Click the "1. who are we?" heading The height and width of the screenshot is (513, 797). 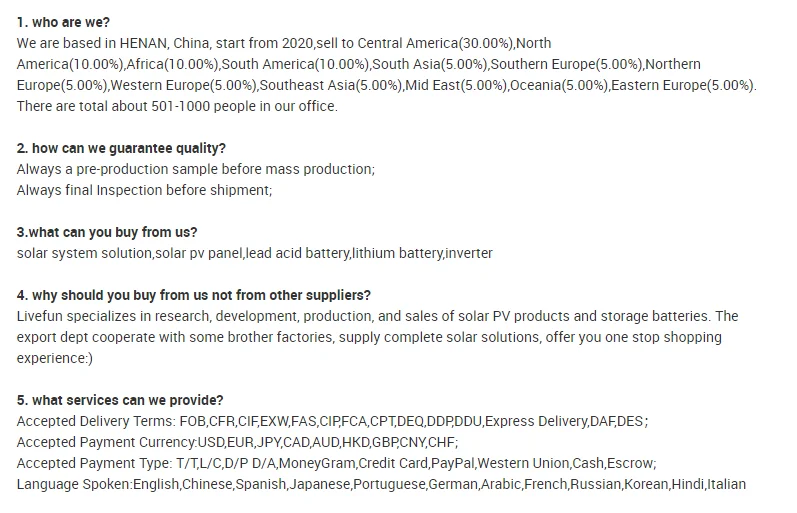[x=63, y=22]
